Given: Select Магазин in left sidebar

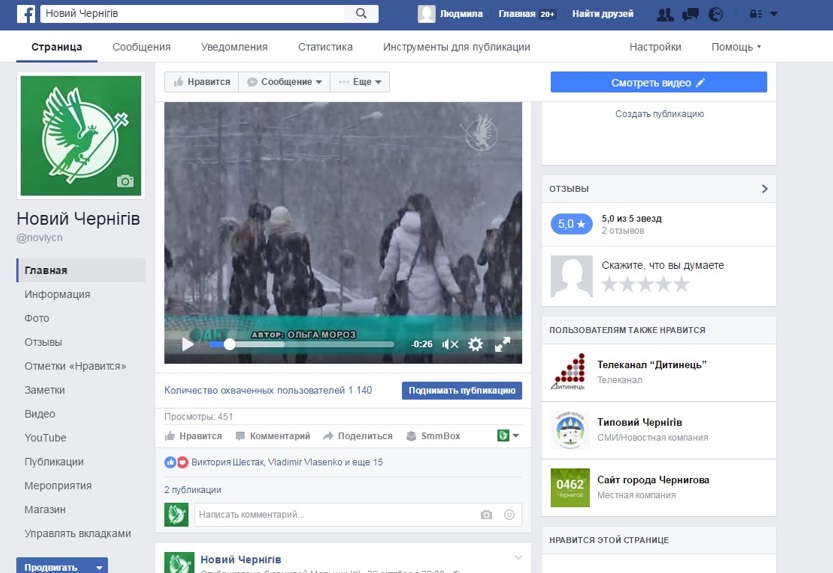Looking at the screenshot, I should click(45, 509).
